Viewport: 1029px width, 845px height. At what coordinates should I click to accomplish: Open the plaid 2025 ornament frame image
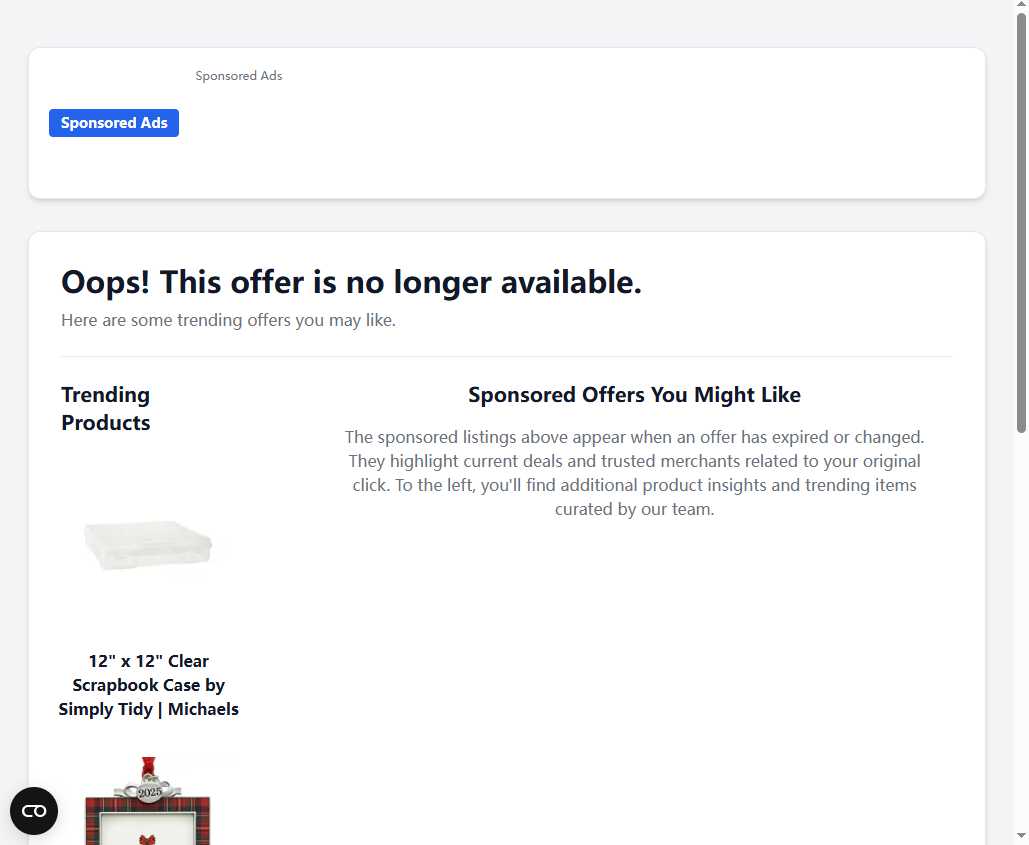149,805
